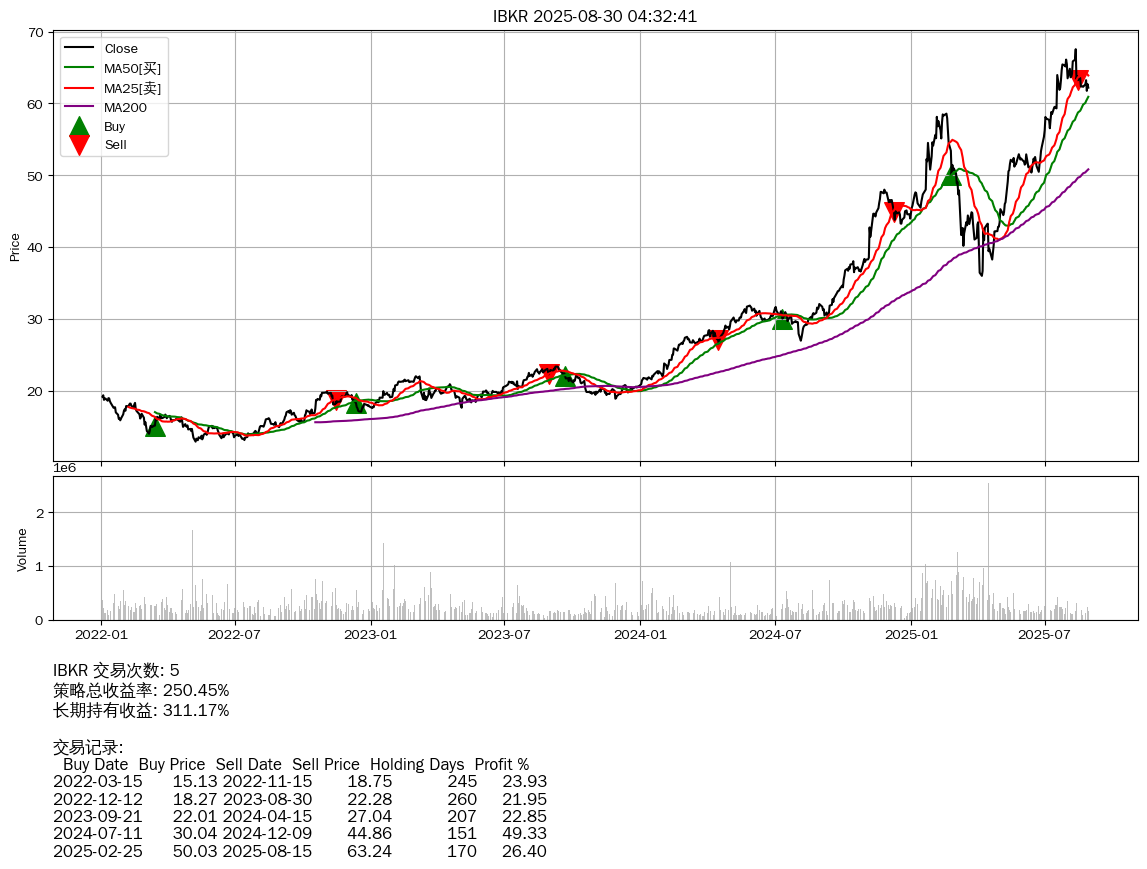Click the MA50 legend label
The width and height of the screenshot is (1147, 869).
pyautogui.click(x=132, y=68)
